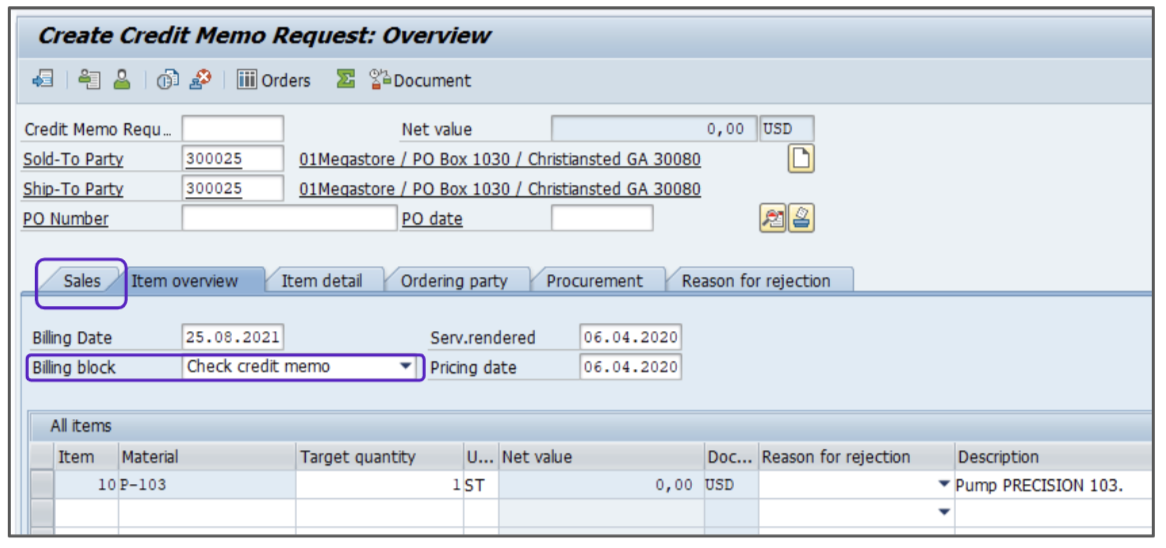1166x548 pixels.
Task: Click the blank page icon beside Sold-To address
Action: [801, 159]
